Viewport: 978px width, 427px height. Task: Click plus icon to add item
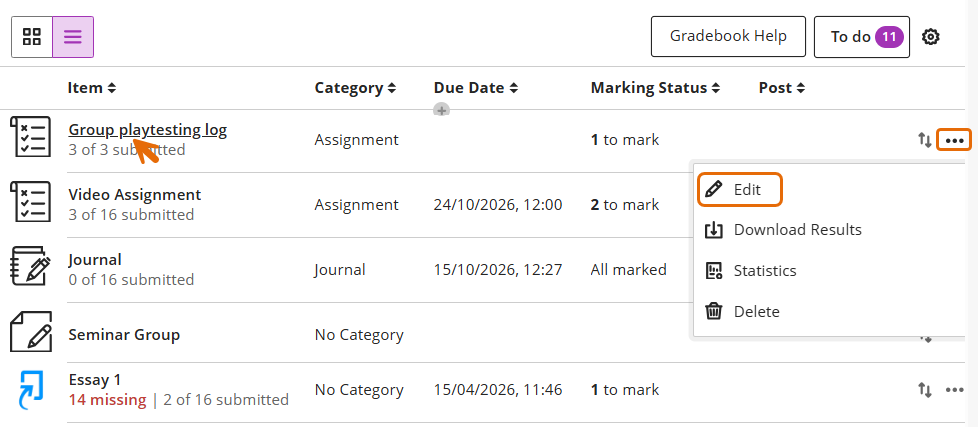pyautogui.click(x=442, y=110)
